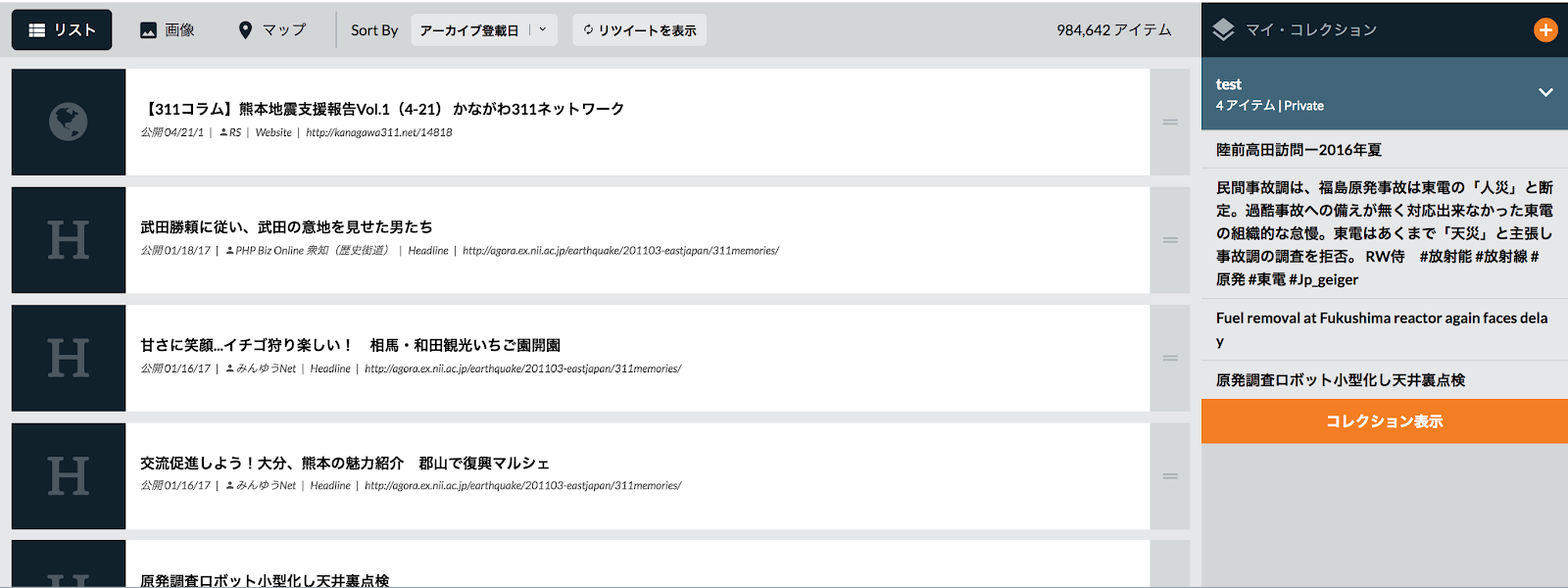1568x588 pixels.
Task: Switch to the リスト list view tab
Action: (62, 30)
